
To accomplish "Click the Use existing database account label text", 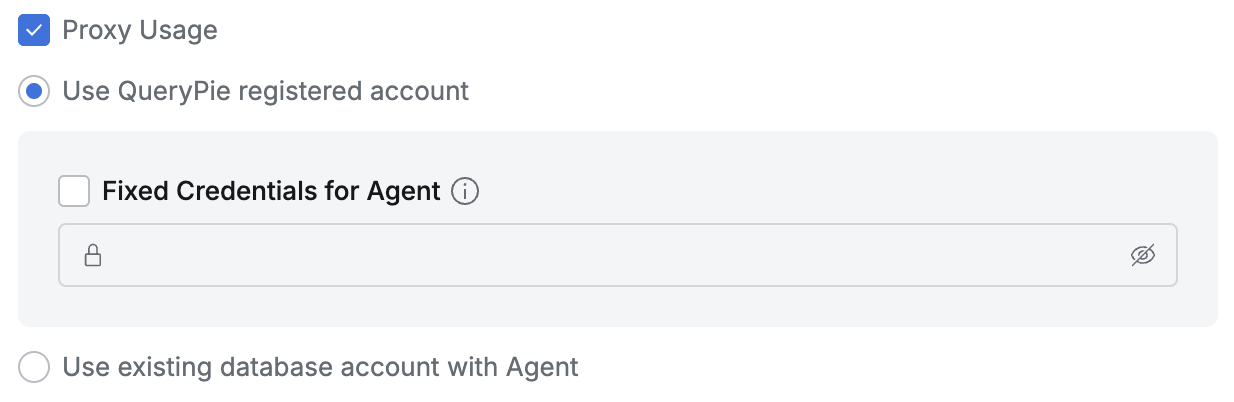I will point(320,367).
